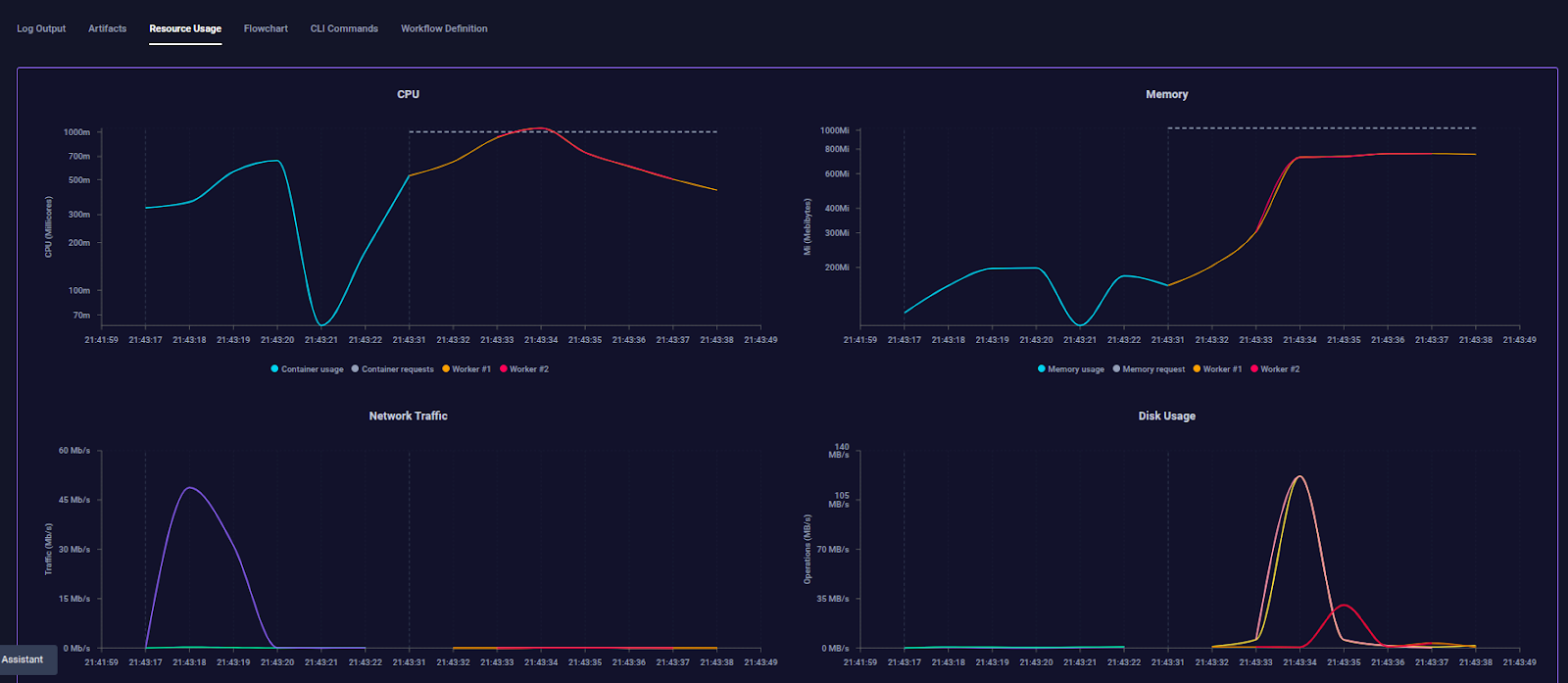Switch to the Artifacts tab
This screenshot has width=1568, height=683.
107,28
